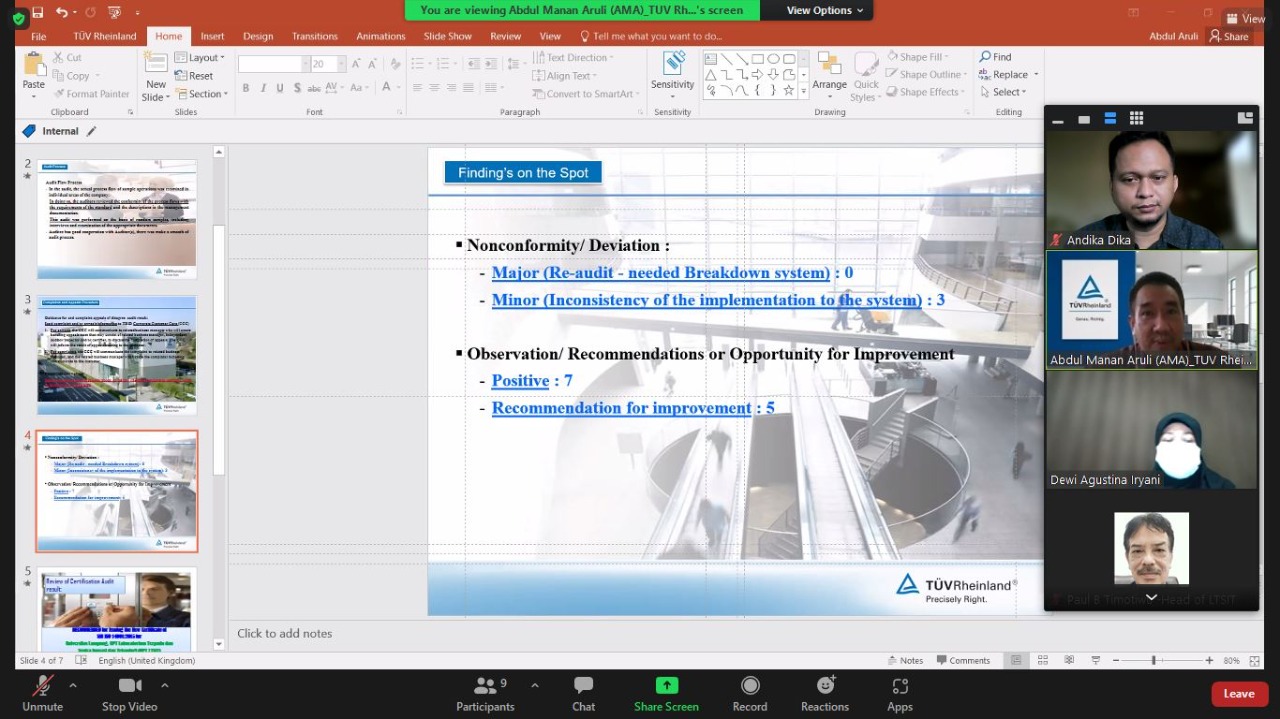Leave the meeting with Leave button
This screenshot has height=719, width=1280.
pyautogui.click(x=1239, y=694)
